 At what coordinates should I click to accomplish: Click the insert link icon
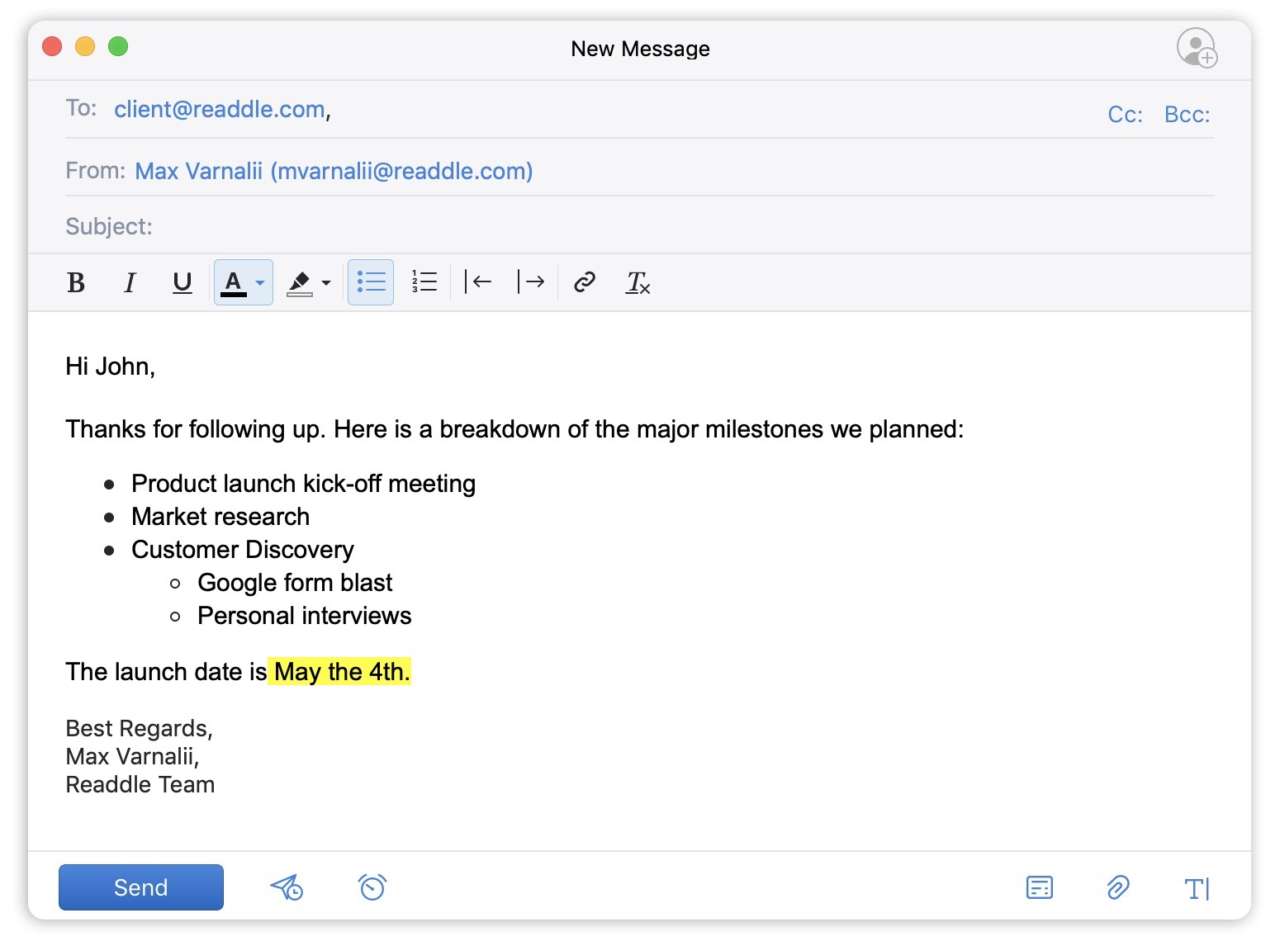pos(584,283)
